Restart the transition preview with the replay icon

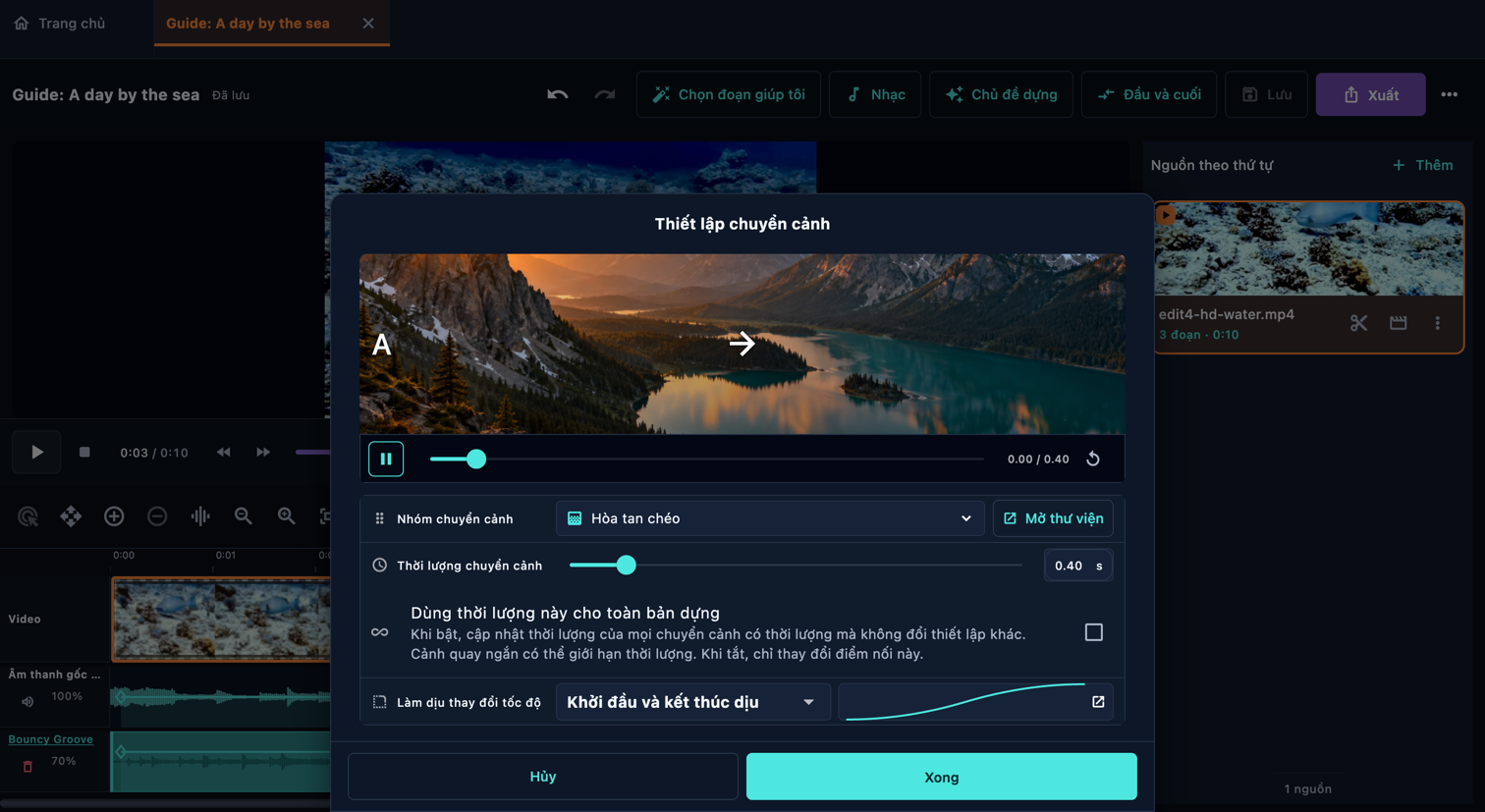point(1093,459)
